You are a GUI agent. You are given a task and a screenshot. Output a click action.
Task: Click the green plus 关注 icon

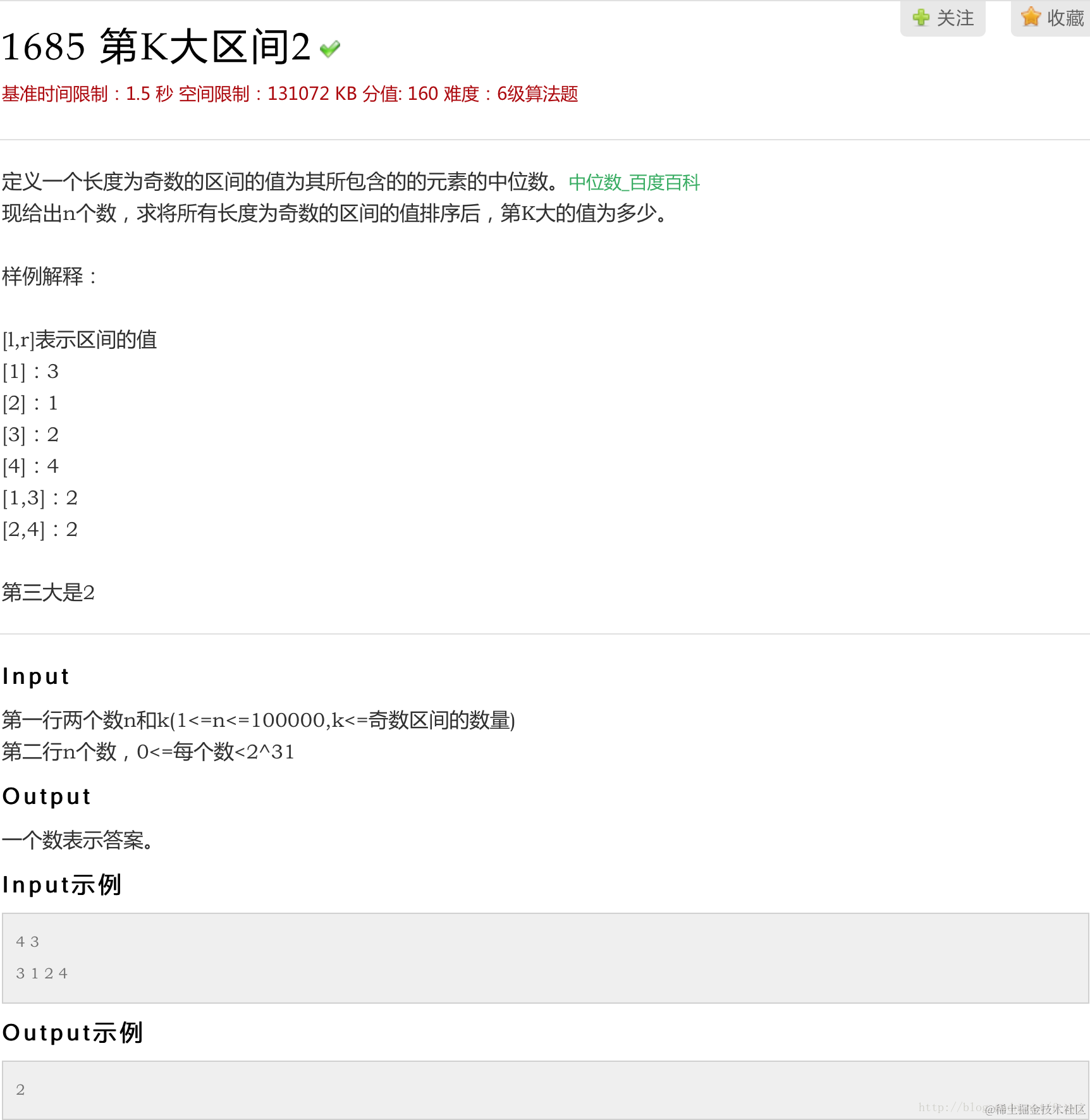(921, 18)
